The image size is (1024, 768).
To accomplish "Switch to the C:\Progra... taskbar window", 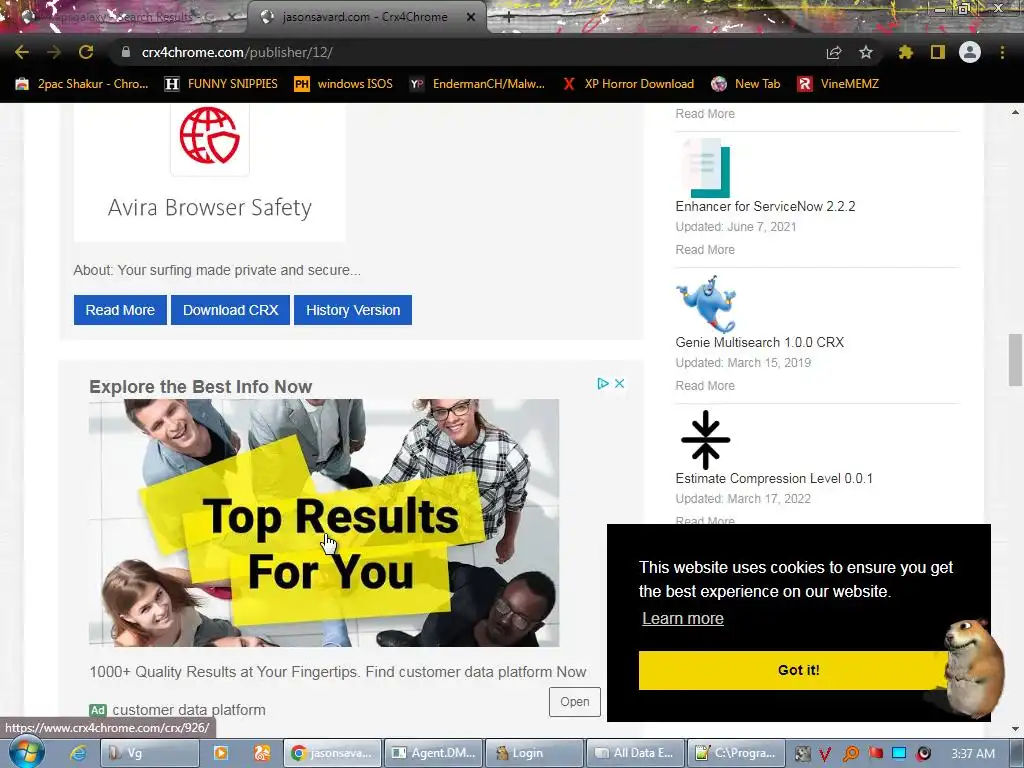I will 735,753.
